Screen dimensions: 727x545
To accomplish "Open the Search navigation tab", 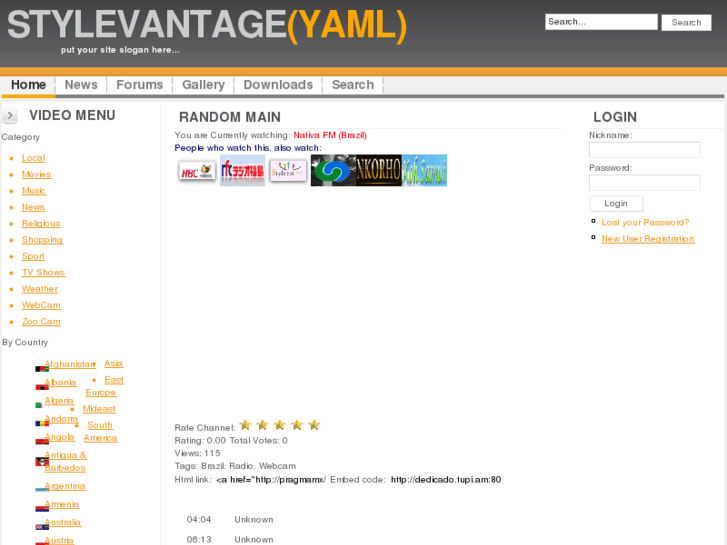I will coord(353,85).
